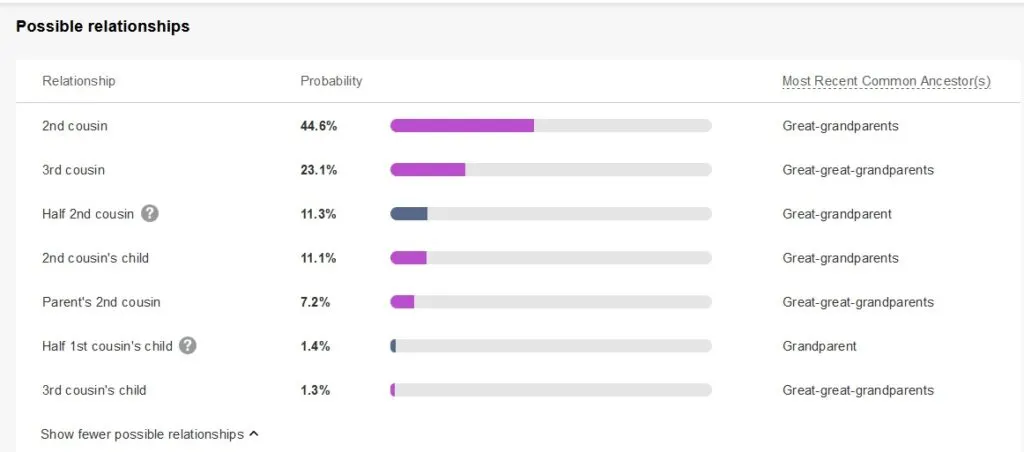
Task: Select the Parent's 2nd cousin label
Action: [101, 302]
